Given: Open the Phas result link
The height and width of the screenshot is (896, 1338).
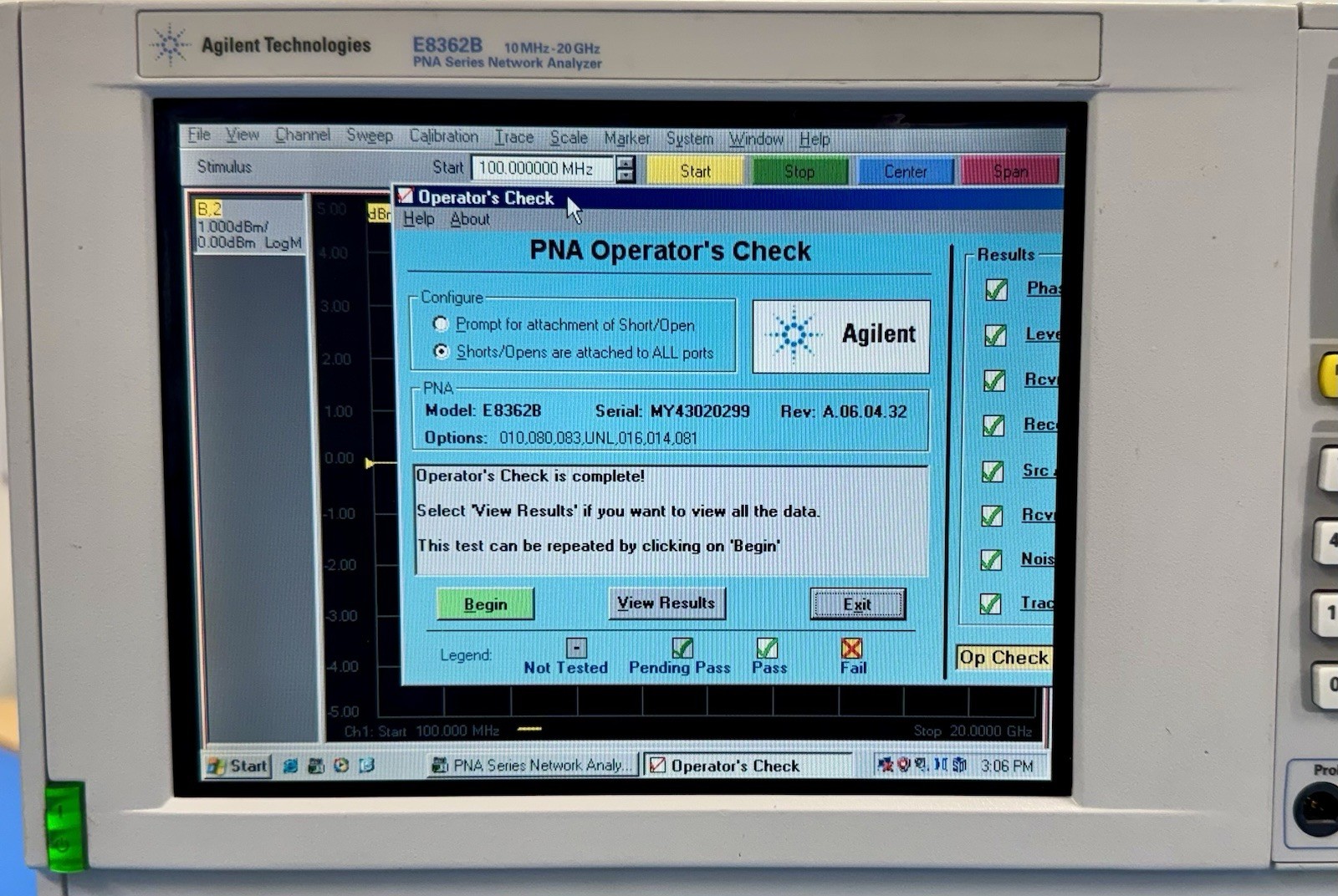Looking at the screenshot, I should click(1044, 288).
